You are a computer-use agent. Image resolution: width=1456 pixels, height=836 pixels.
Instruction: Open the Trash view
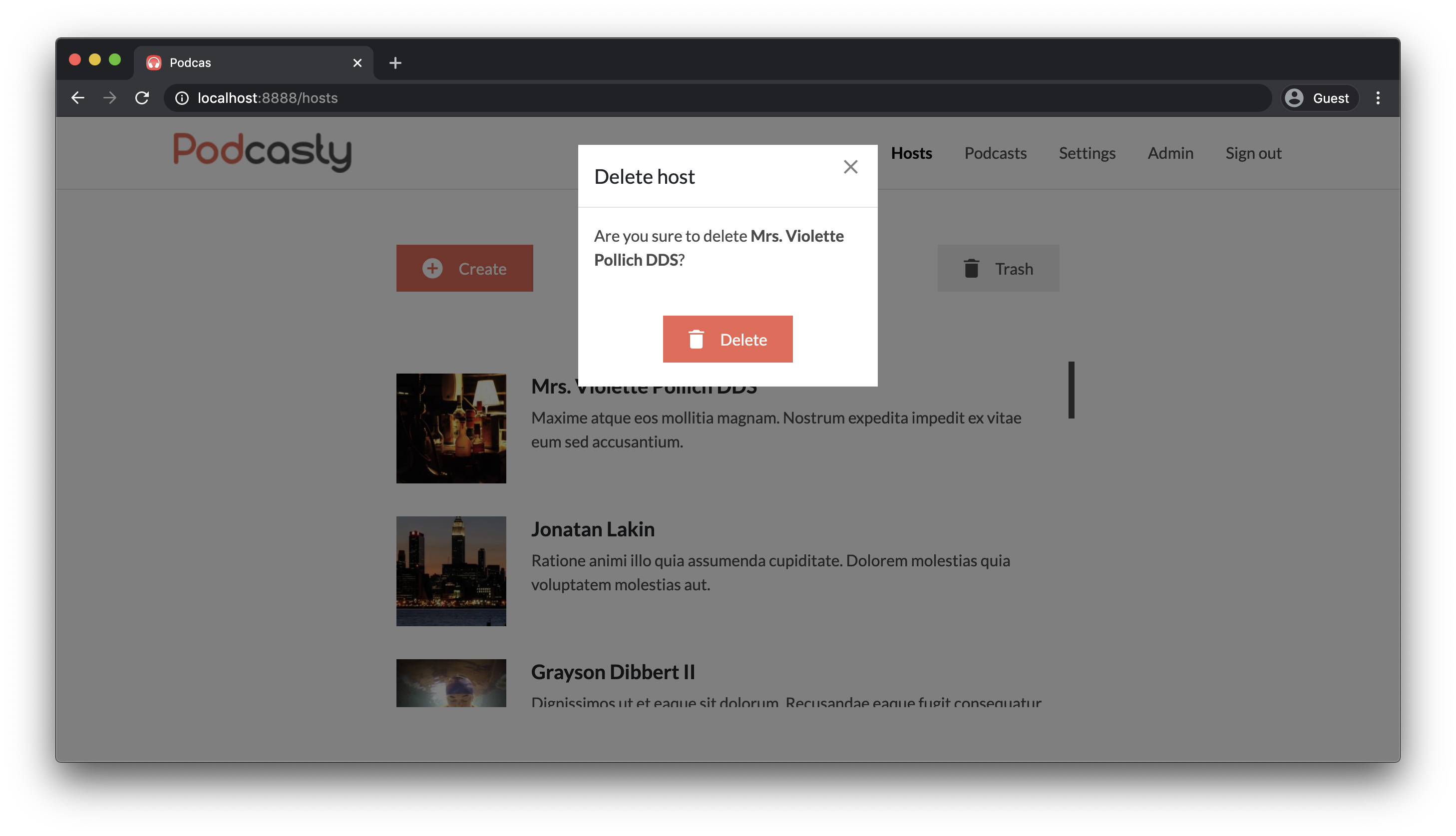point(998,268)
